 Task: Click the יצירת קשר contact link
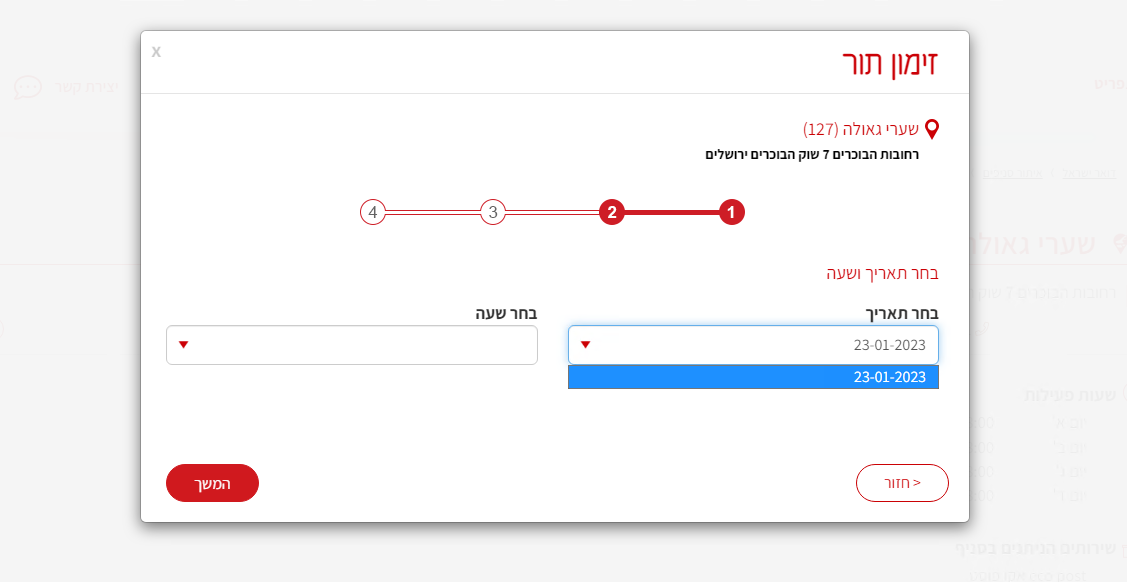[x=99, y=87]
